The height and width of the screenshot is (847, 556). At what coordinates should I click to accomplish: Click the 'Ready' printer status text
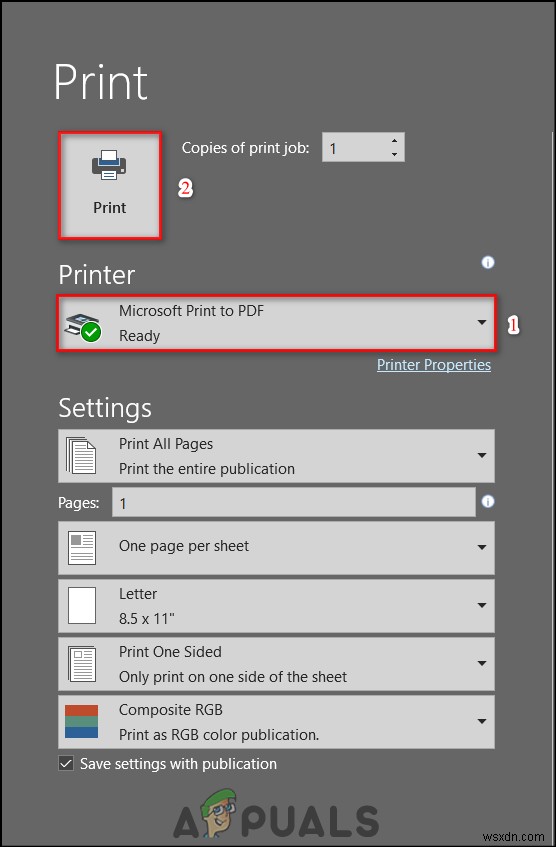point(139,336)
